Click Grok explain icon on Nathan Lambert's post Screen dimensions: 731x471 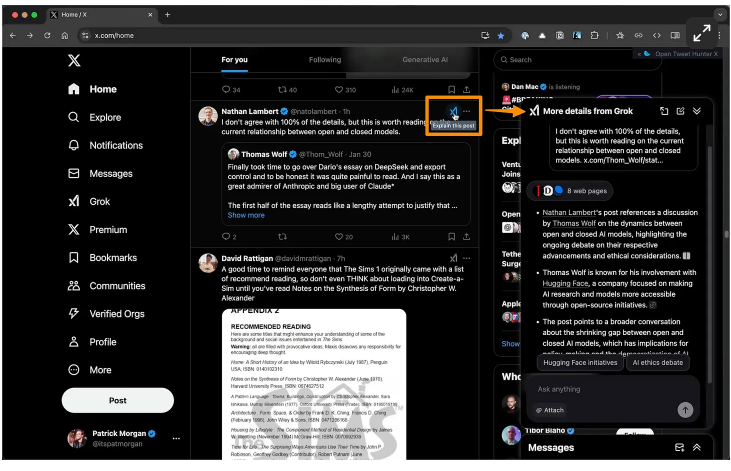point(453,111)
